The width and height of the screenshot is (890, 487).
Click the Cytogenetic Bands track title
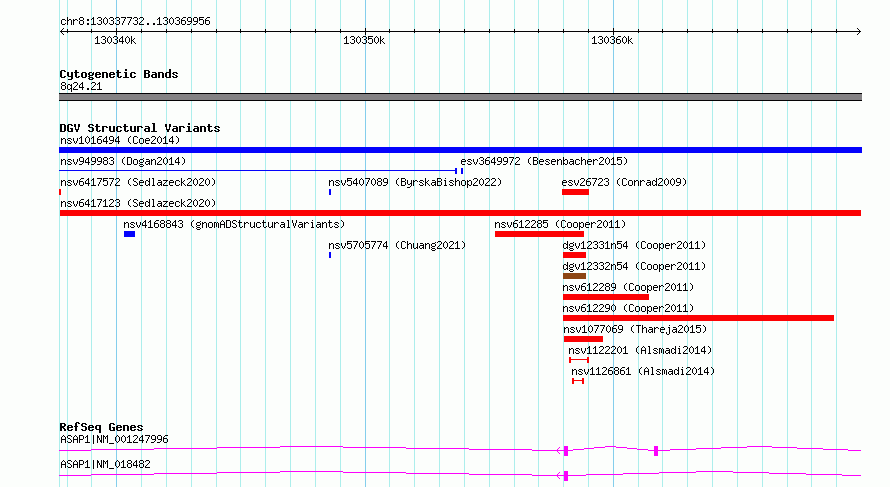tap(119, 74)
